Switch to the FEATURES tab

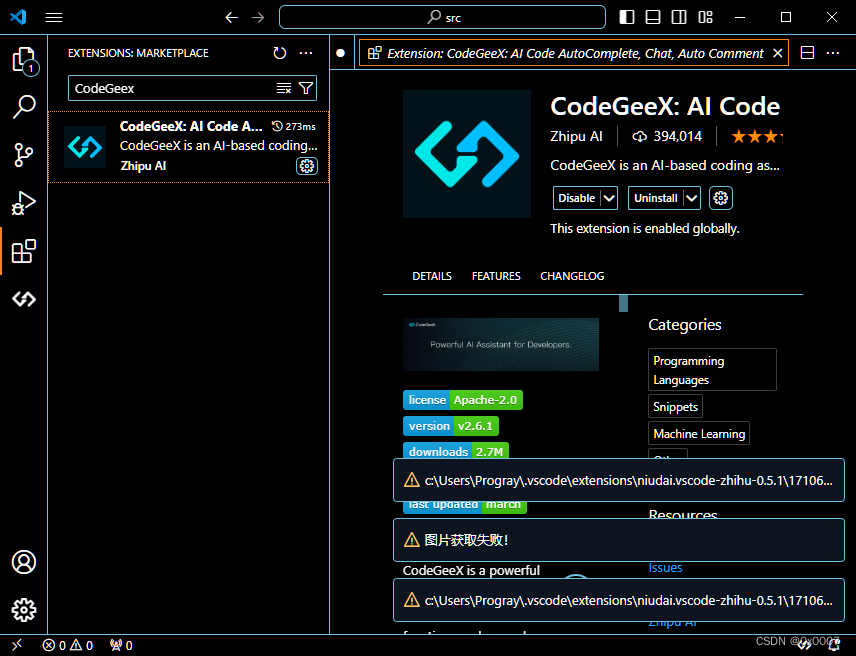point(496,276)
